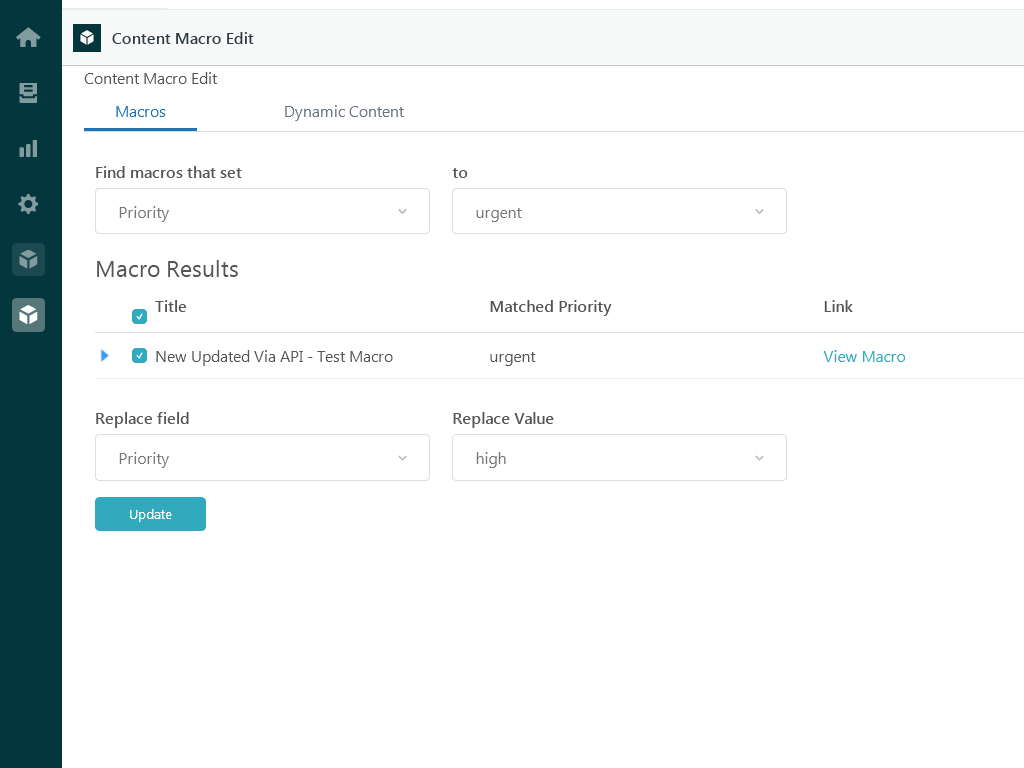Open the 'to' dropdown showing urgent
Image resolution: width=1024 pixels, height=768 pixels.
[x=619, y=212]
